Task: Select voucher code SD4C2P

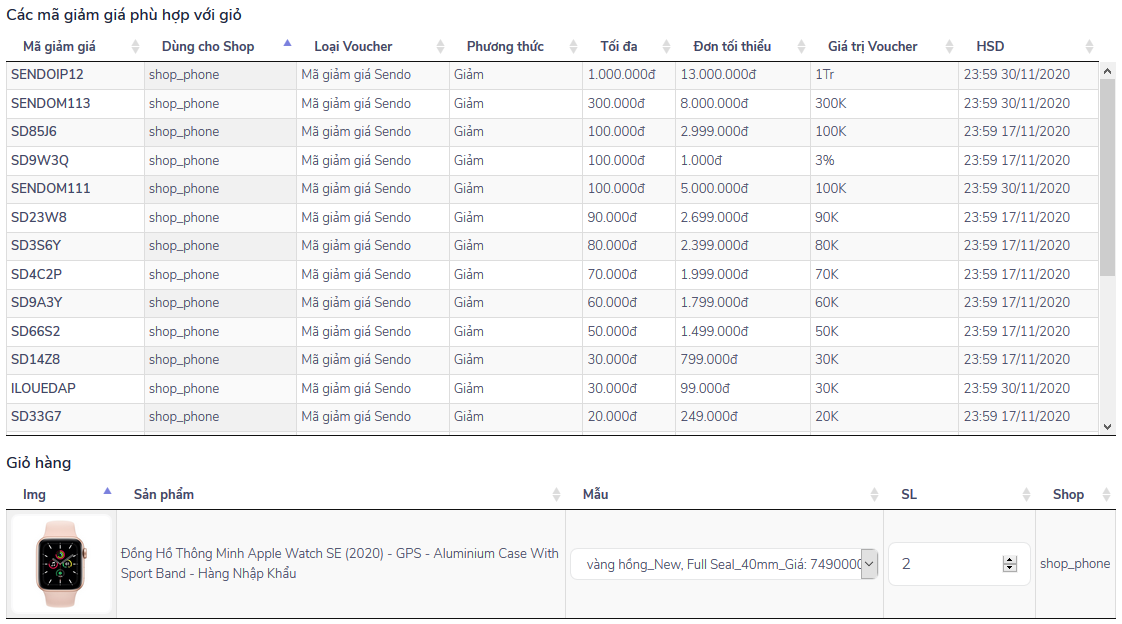Action: click(x=36, y=274)
